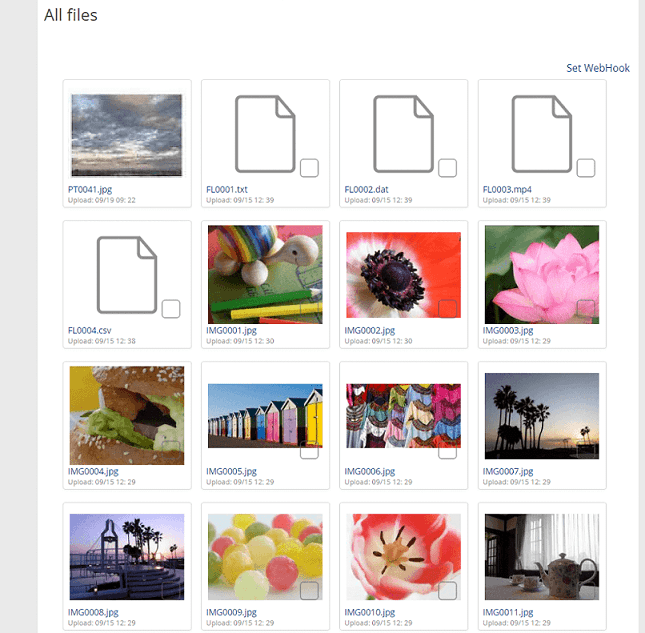Toggle the checkbox for FL0004.csv

click(171, 308)
